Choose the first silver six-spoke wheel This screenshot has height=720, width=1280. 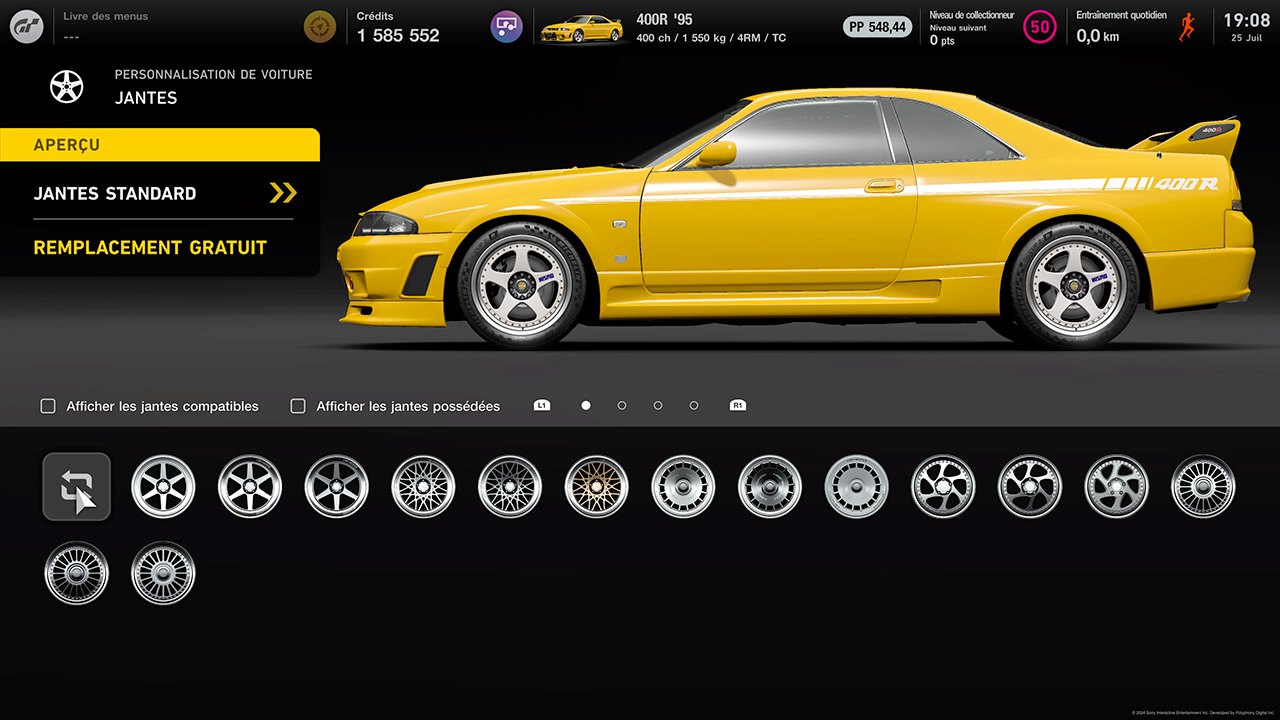[163, 487]
